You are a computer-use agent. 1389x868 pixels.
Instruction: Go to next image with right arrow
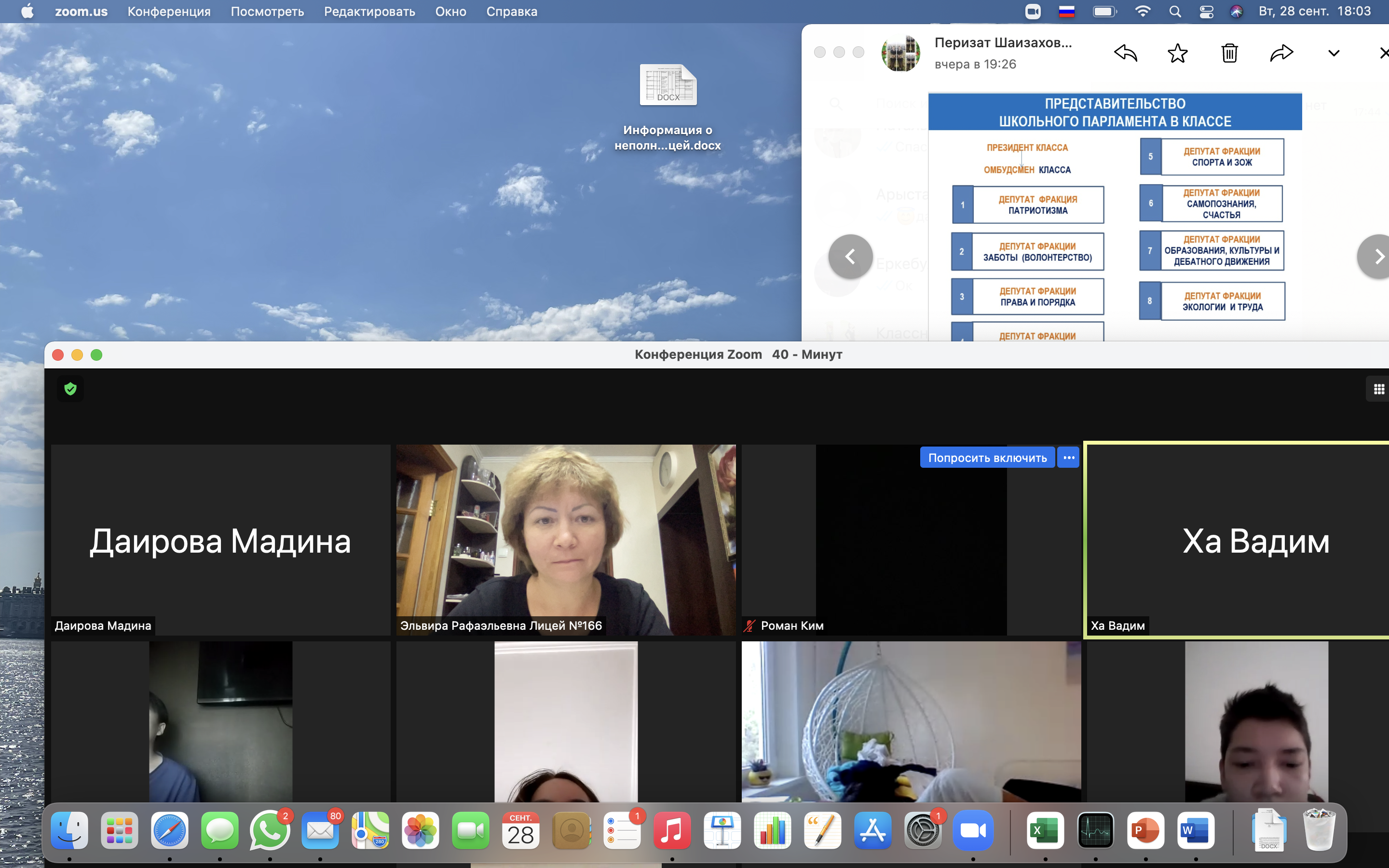coord(1377,257)
